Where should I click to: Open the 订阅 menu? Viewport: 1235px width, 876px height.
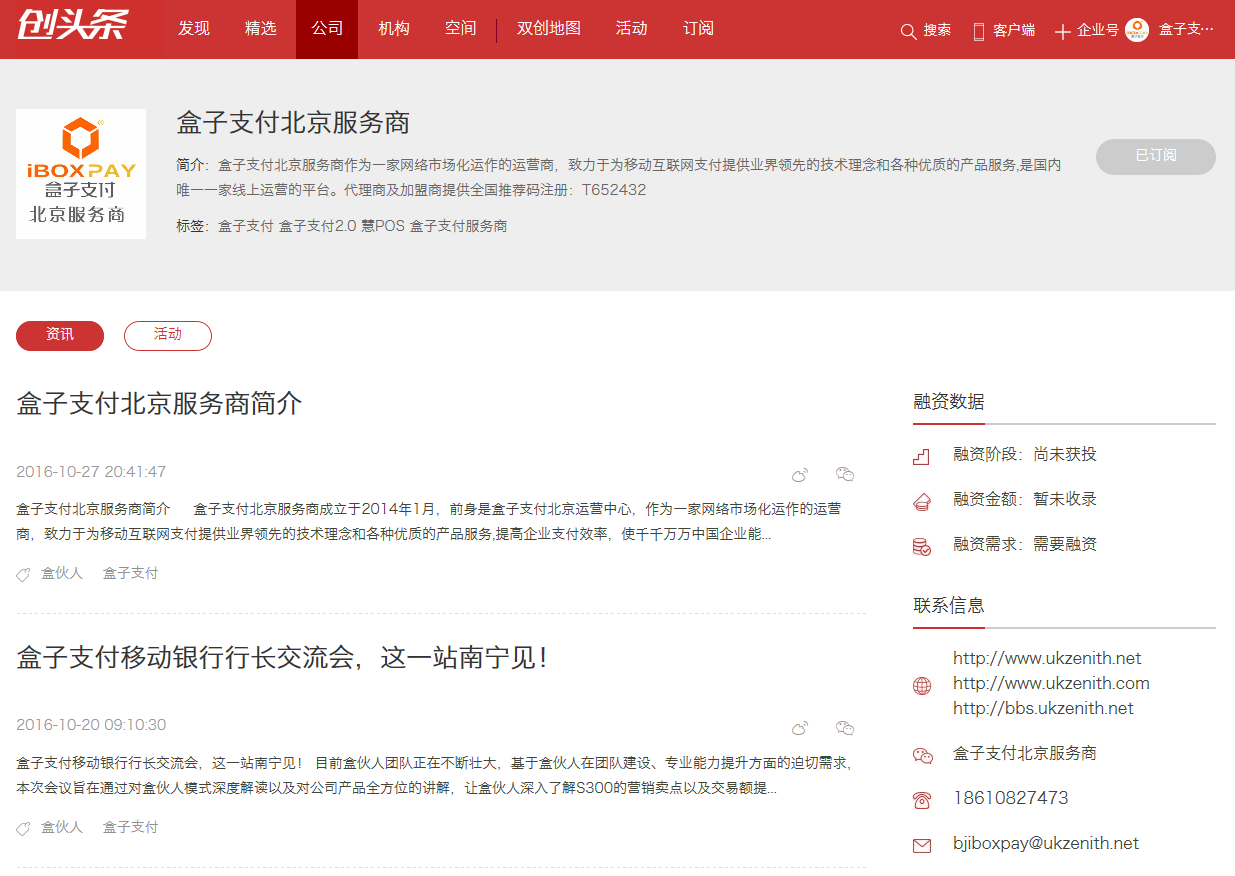tap(698, 29)
